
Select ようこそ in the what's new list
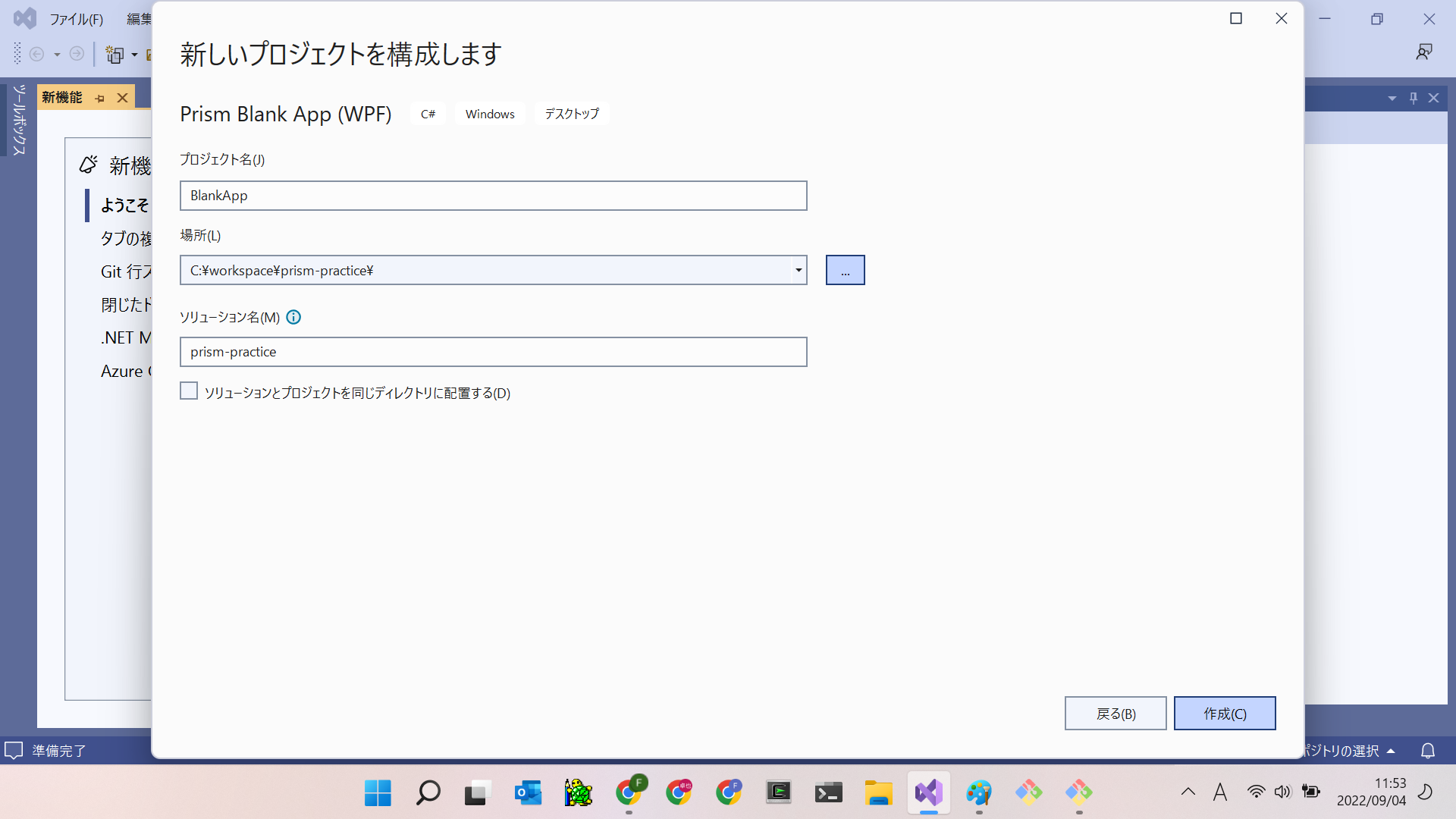pyautogui.click(x=125, y=205)
